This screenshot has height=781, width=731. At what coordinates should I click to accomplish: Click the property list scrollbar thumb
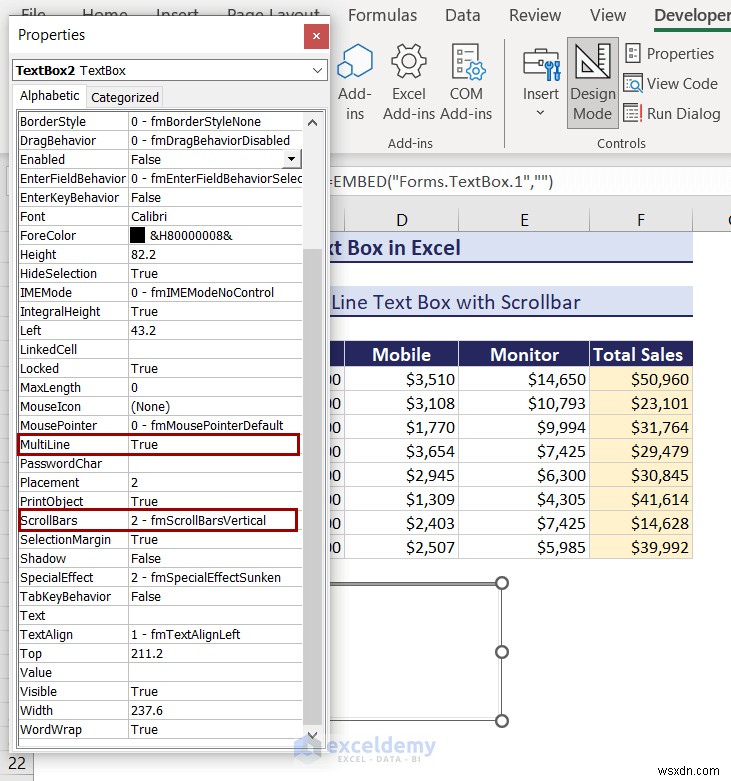coord(313,486)
